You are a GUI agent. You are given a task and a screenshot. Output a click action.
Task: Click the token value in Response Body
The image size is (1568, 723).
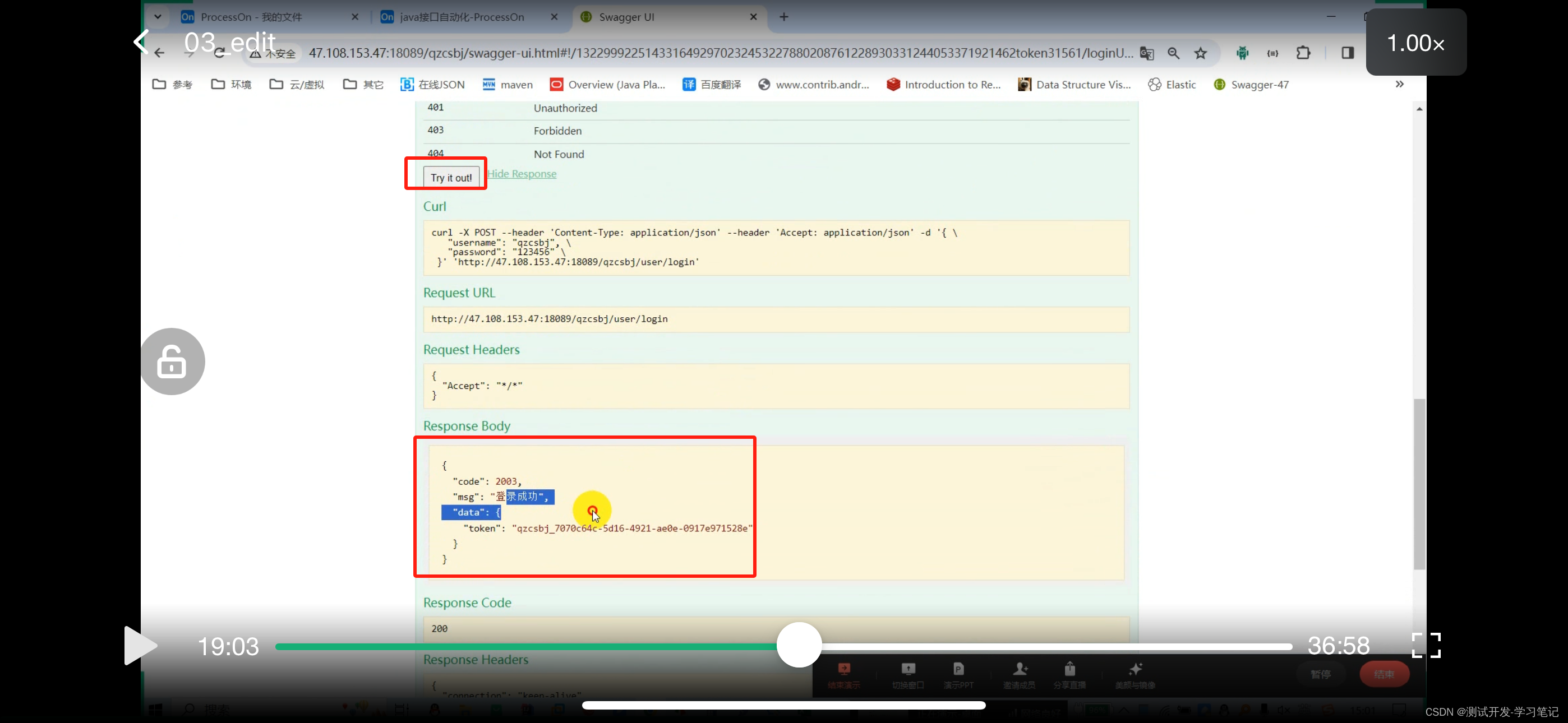633,529
